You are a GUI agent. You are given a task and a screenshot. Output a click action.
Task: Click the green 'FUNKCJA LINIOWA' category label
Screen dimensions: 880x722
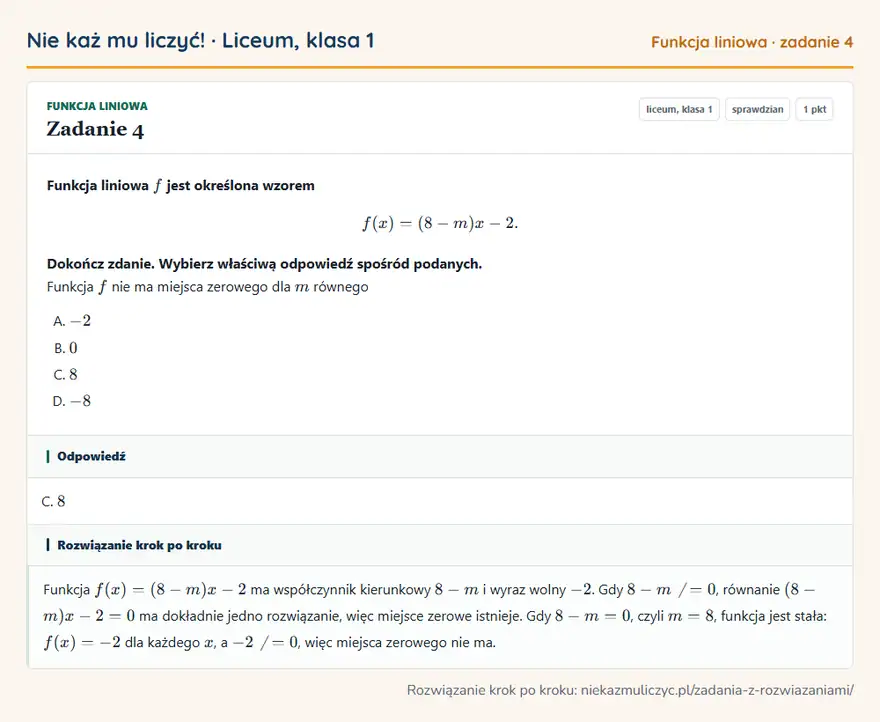pyautogui.click(x=97, y=106)
